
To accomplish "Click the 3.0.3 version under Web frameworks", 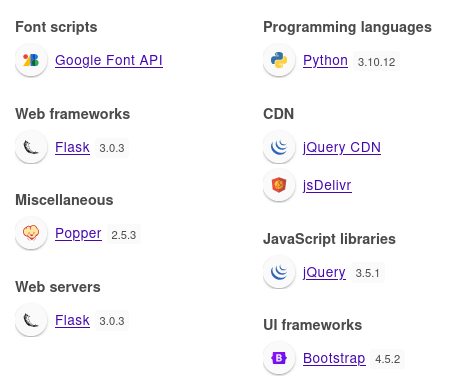I will pyautogui.click(x=112, y=148).
